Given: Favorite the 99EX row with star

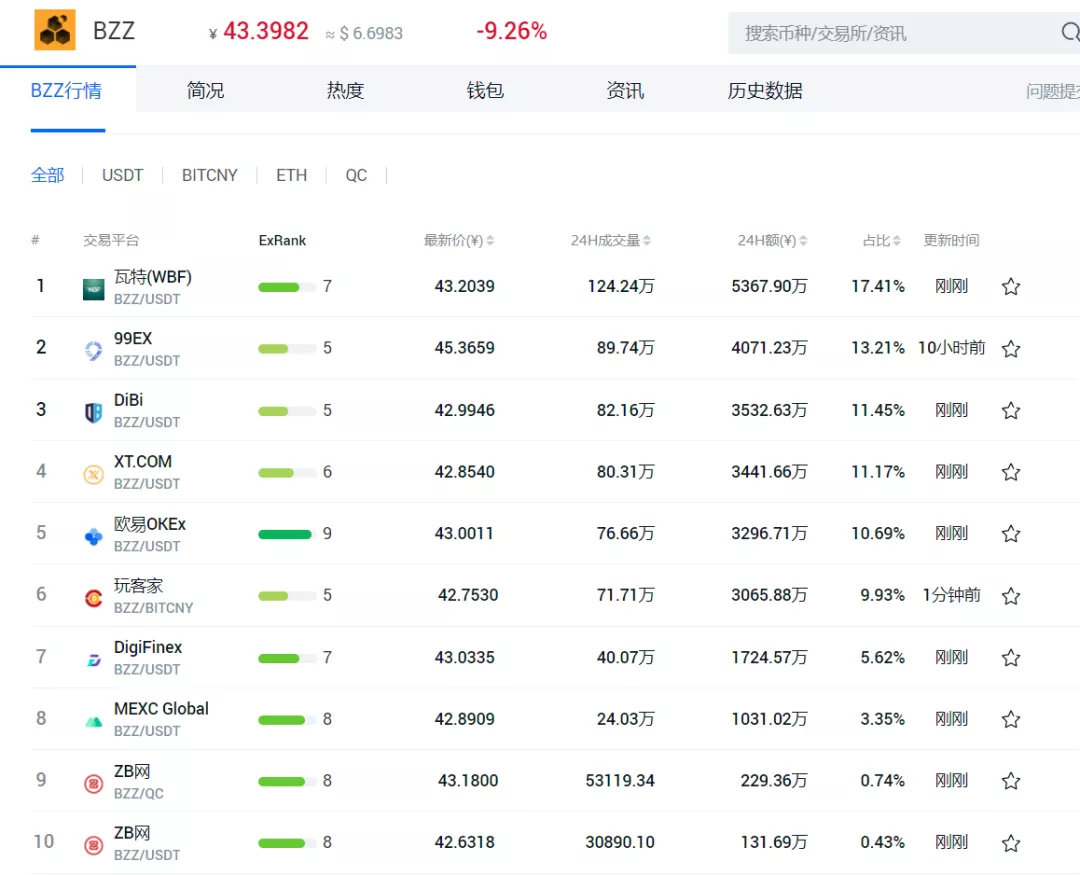Looking at the screenshot, I should pos(1010,349).
